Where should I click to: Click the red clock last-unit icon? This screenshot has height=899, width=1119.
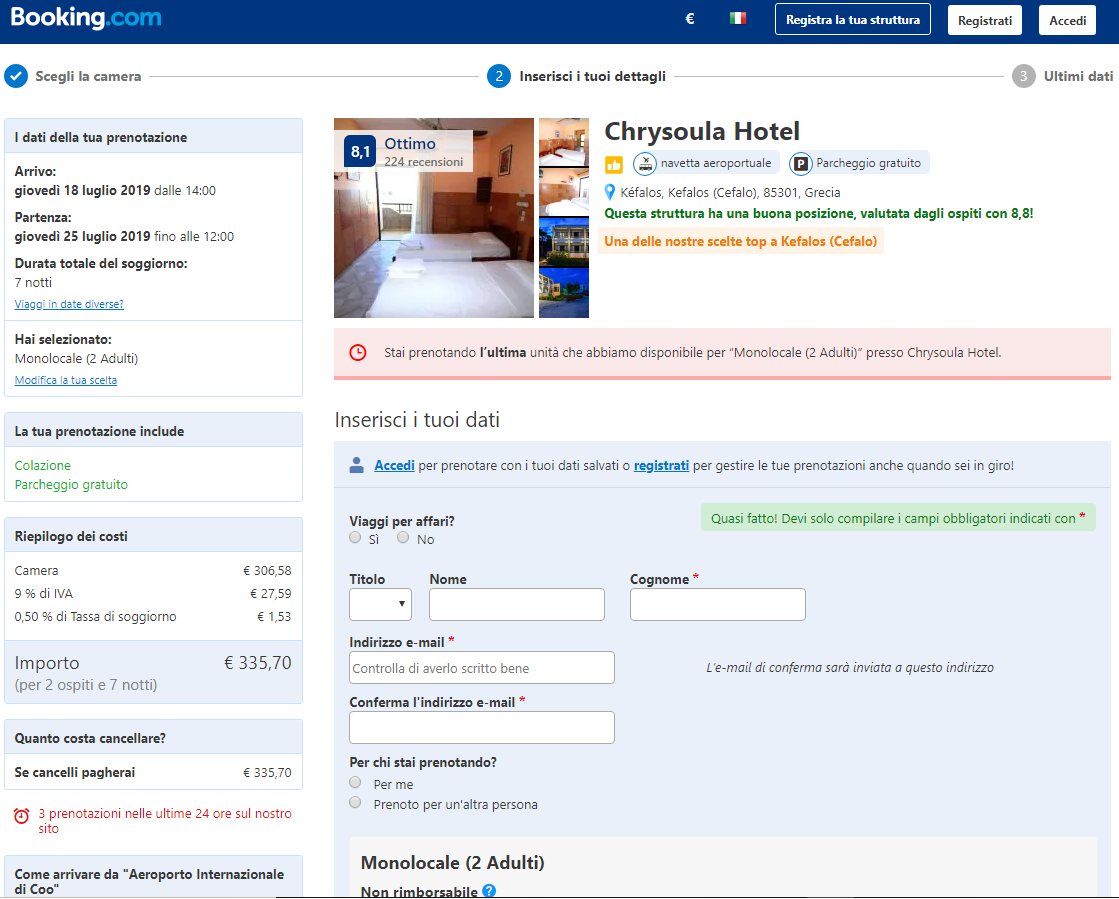(x=358, y=352)
